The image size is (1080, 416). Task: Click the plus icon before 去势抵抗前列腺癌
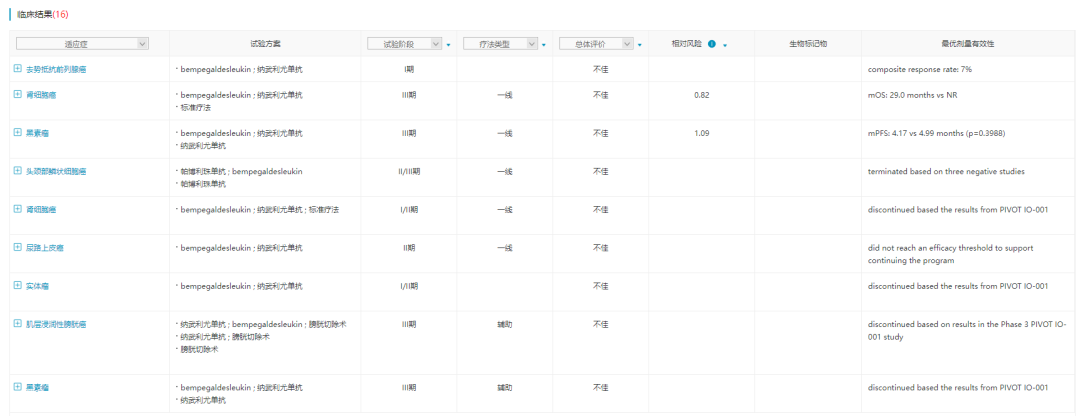pos(17,68)
